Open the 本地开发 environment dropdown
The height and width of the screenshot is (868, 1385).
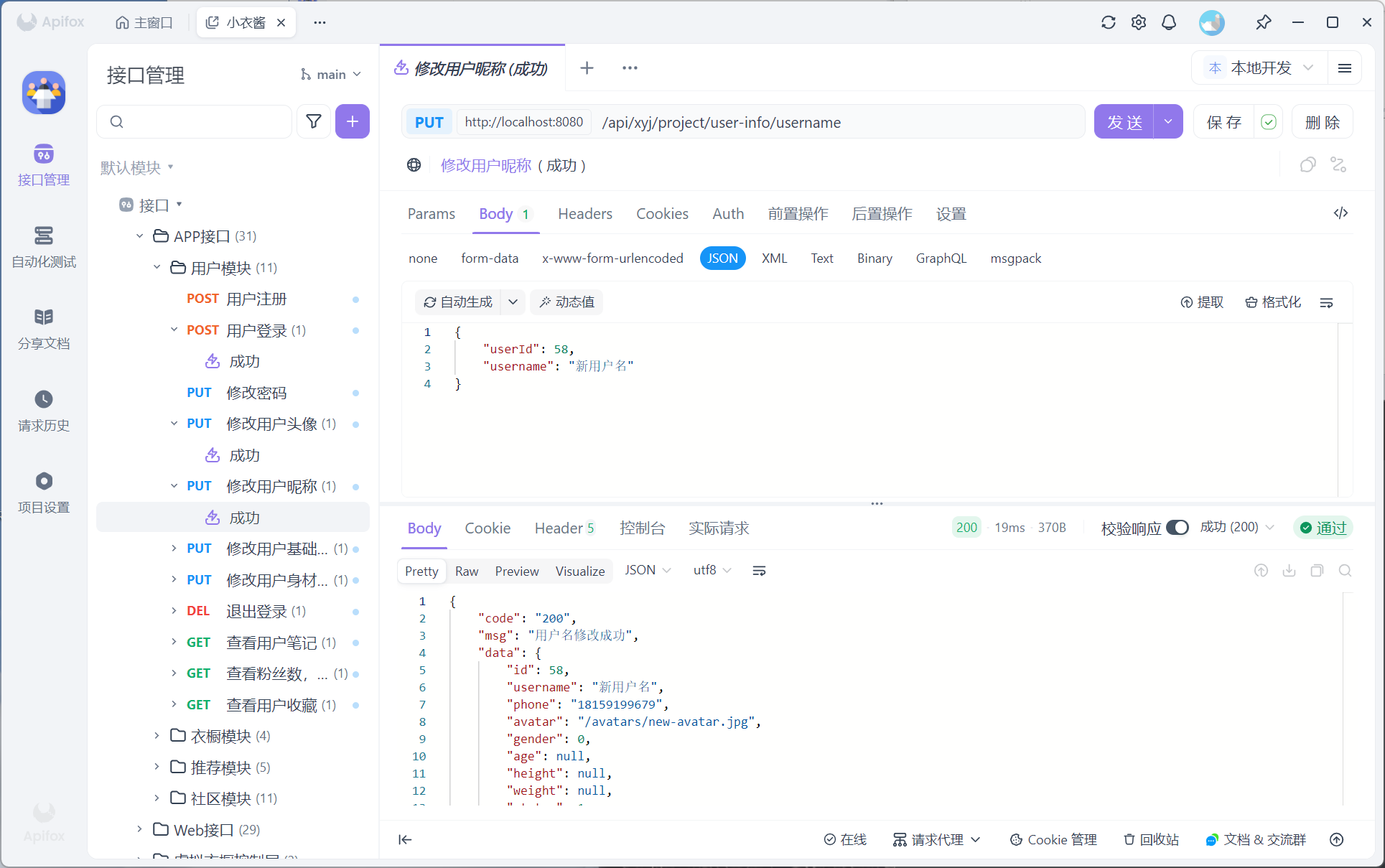coord(1262,67)
